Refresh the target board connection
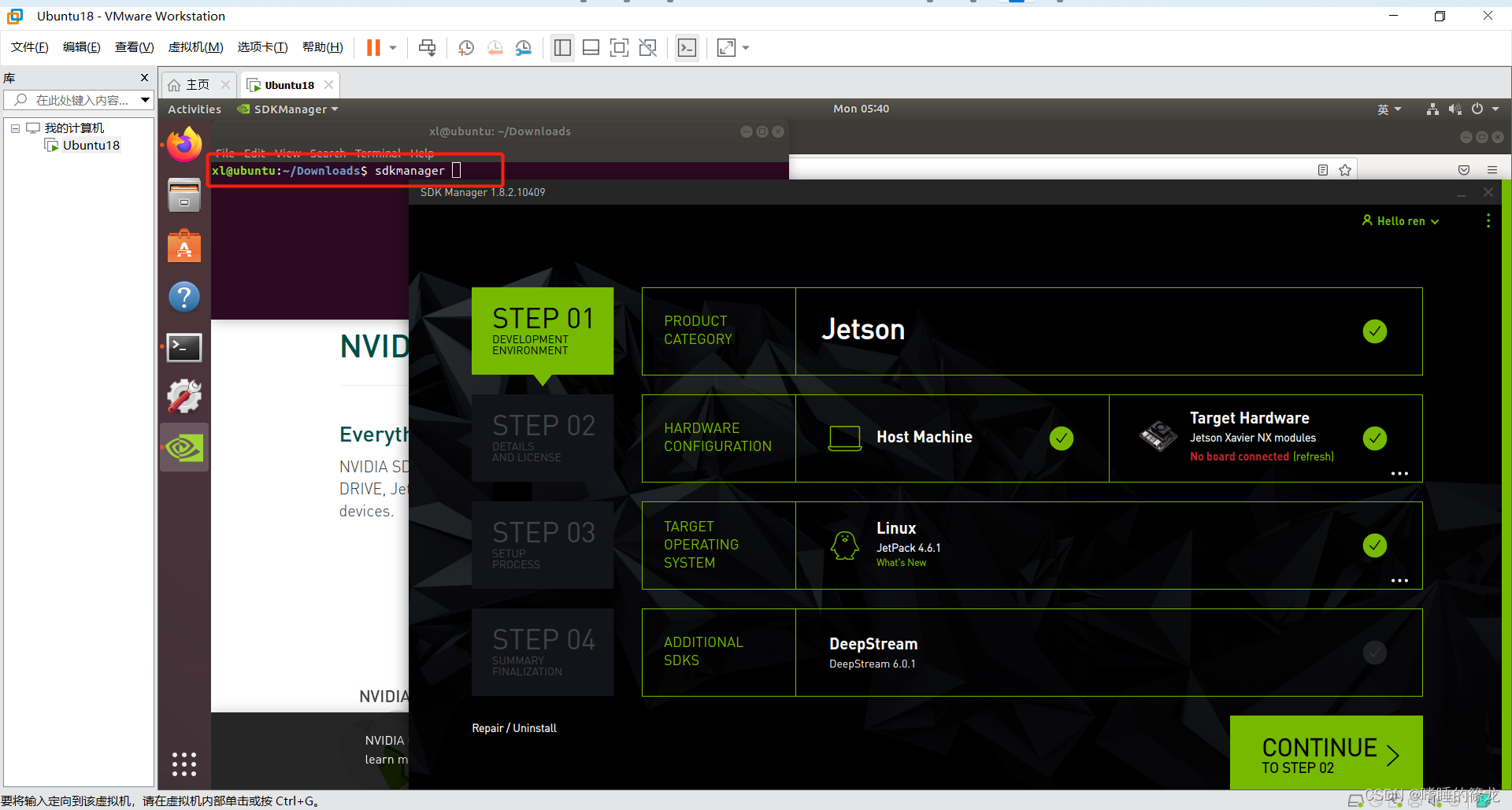Screen dimensions: 1512x810 (x=1314, y=457)
